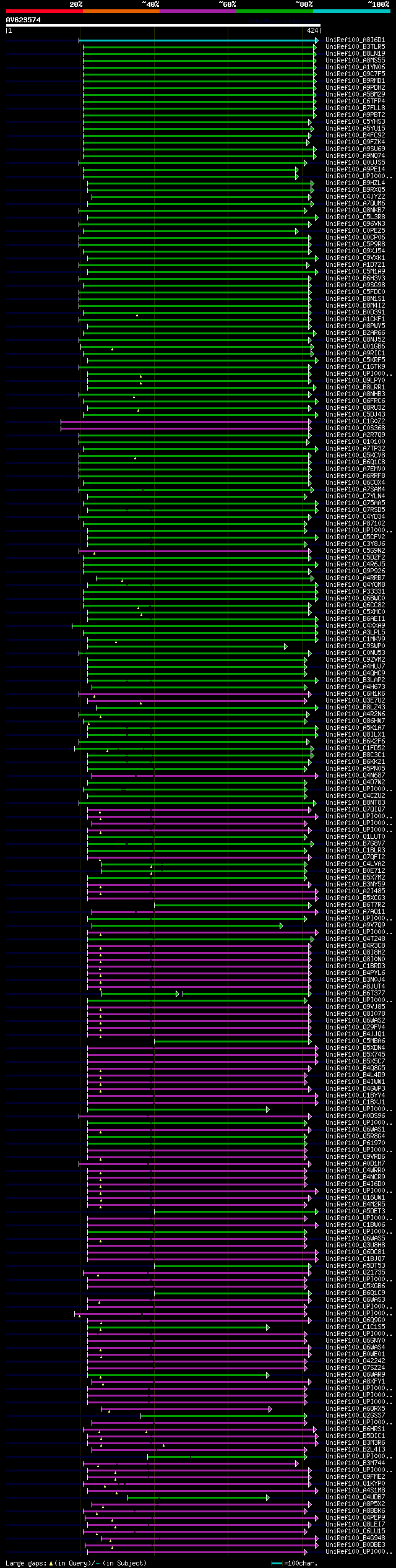Select the UniRef100_P33331 label
This screenshot has height=1568, width=396.
355,592
